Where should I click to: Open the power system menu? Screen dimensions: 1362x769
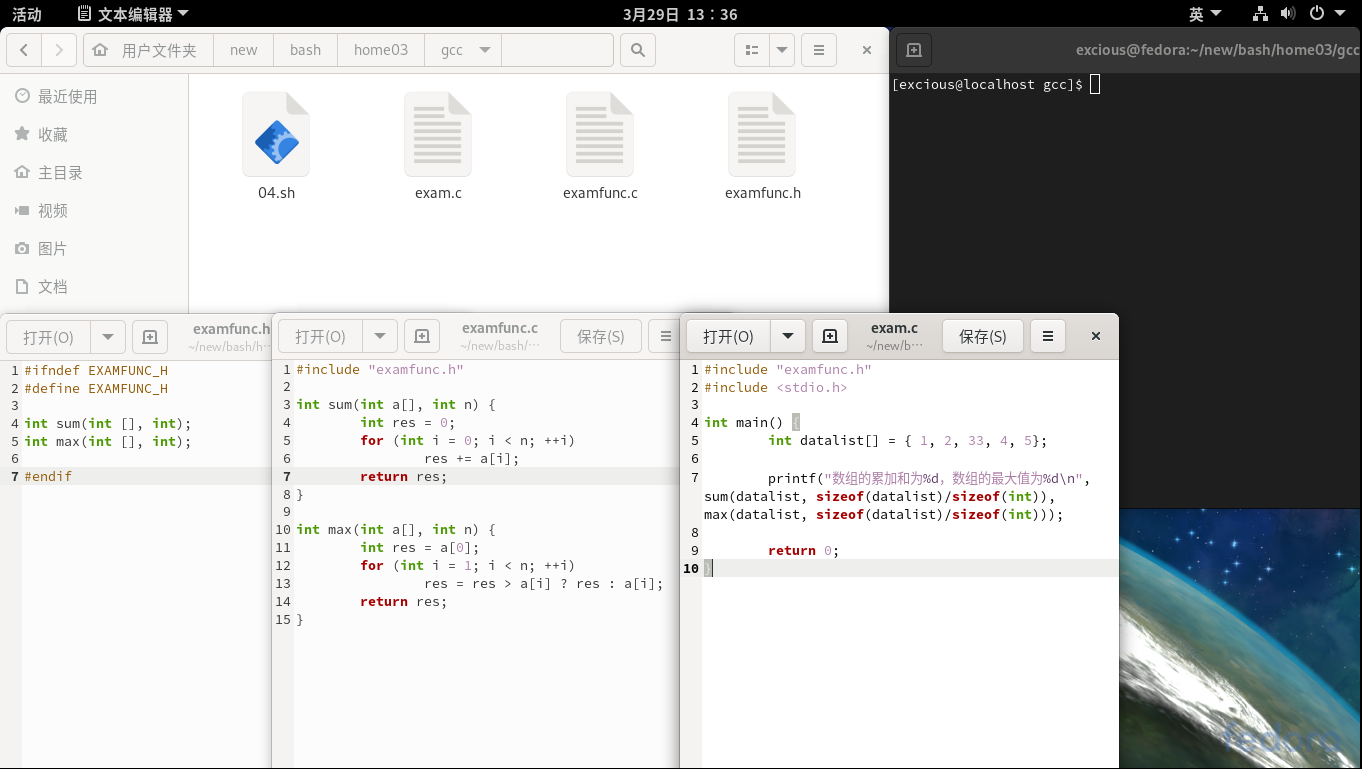pos(1326,14)
